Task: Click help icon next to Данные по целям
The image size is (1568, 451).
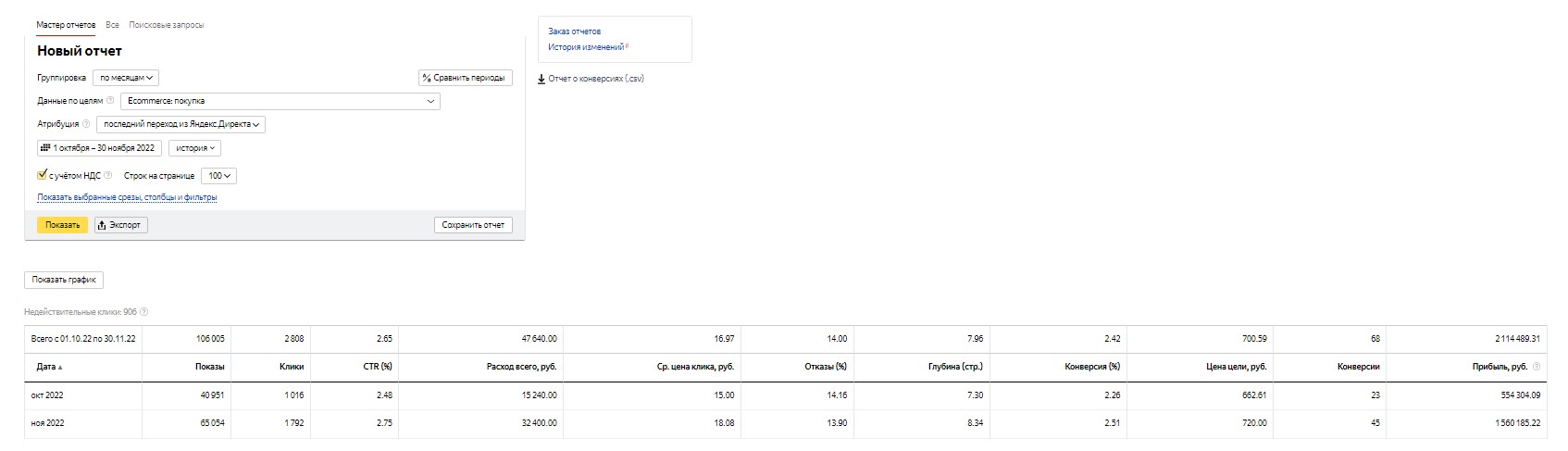Action: [110, 101]
